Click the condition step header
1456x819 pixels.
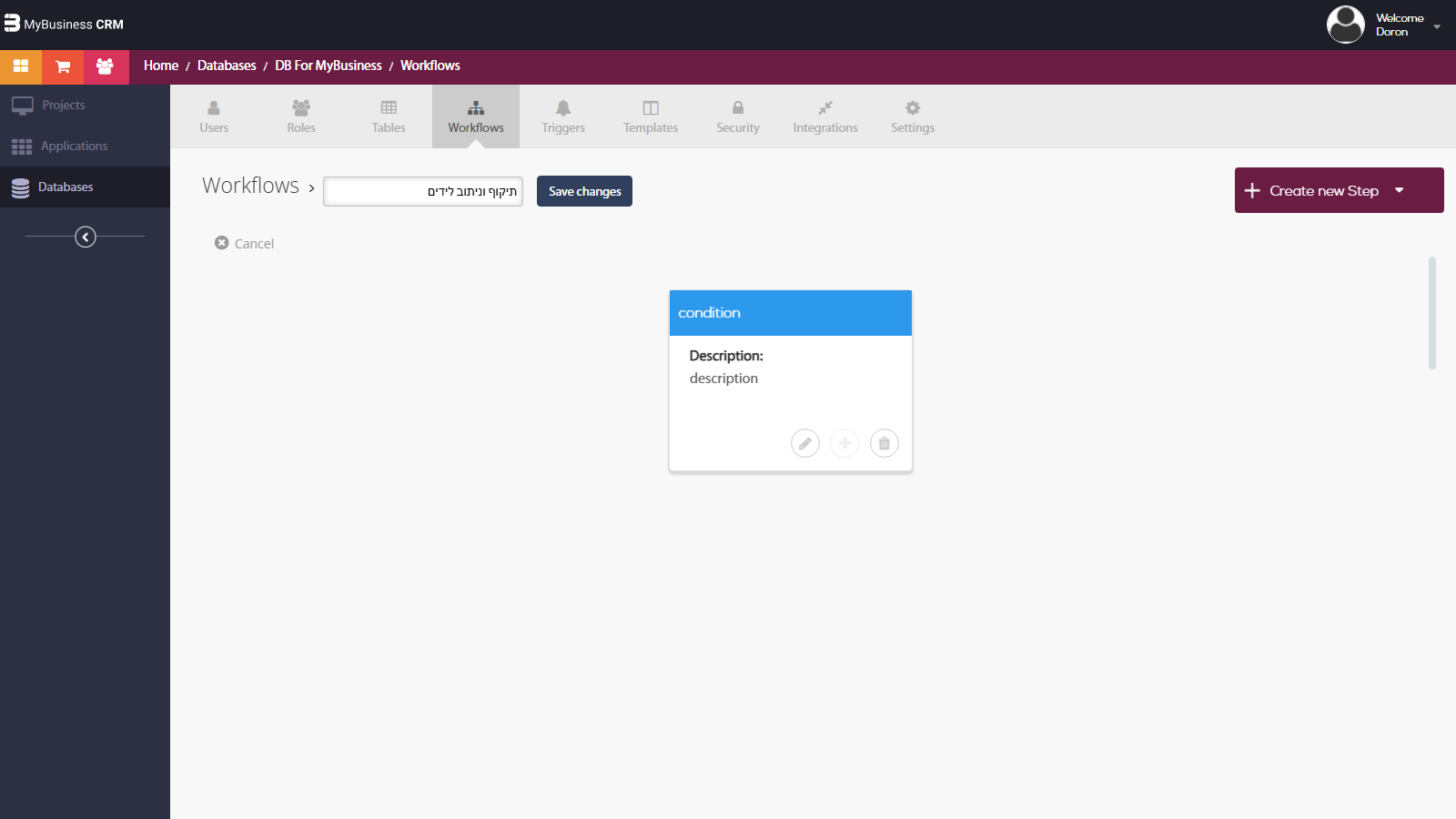791,313
